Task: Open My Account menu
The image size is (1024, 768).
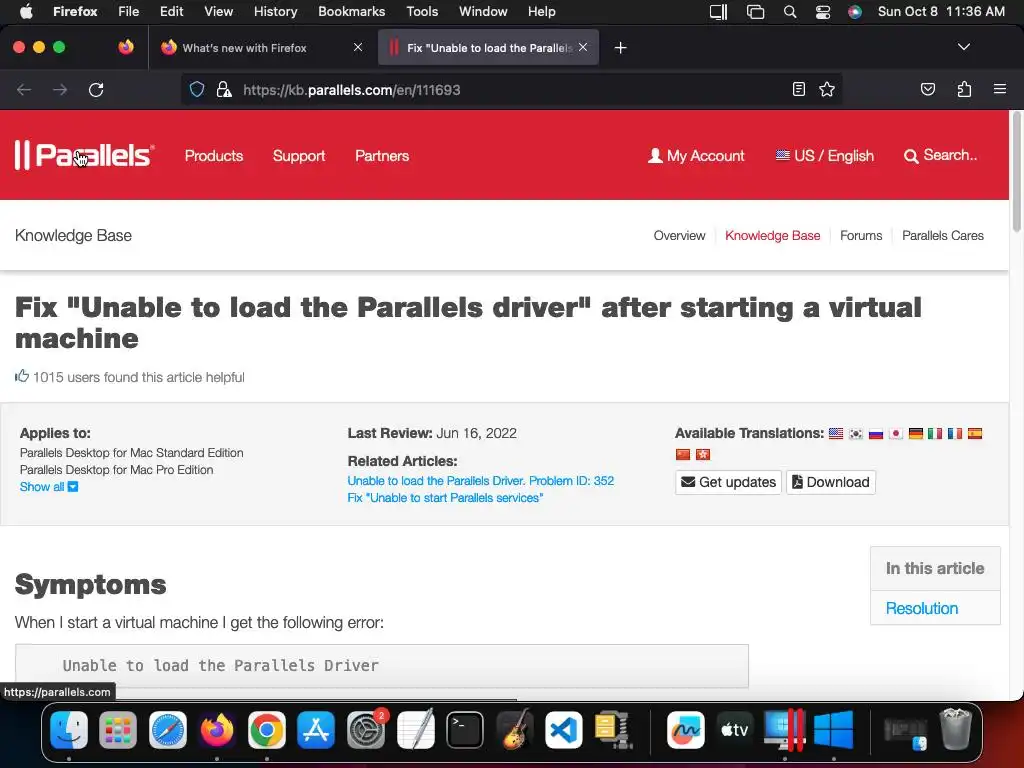Action: 696,155
